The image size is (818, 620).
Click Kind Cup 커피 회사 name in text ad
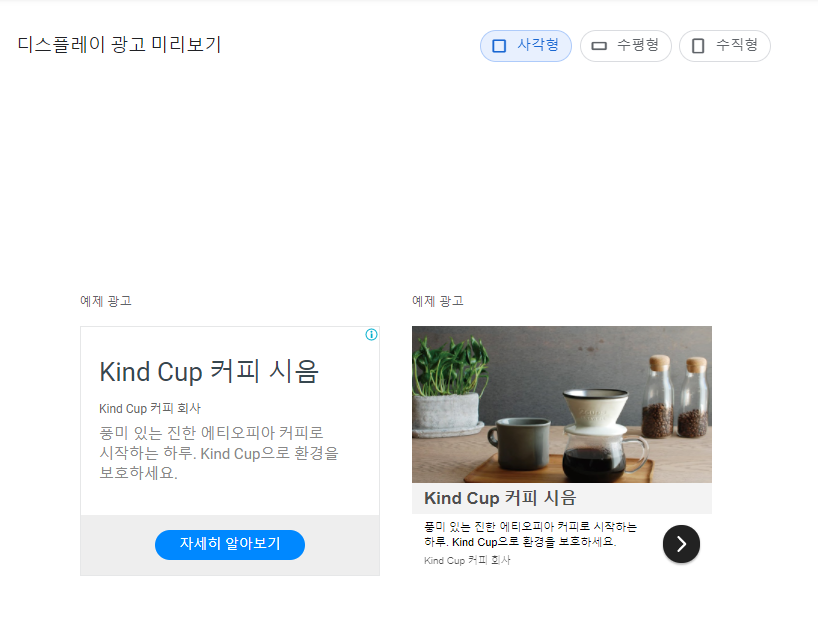pyautogui.click(x=150, y=409)
